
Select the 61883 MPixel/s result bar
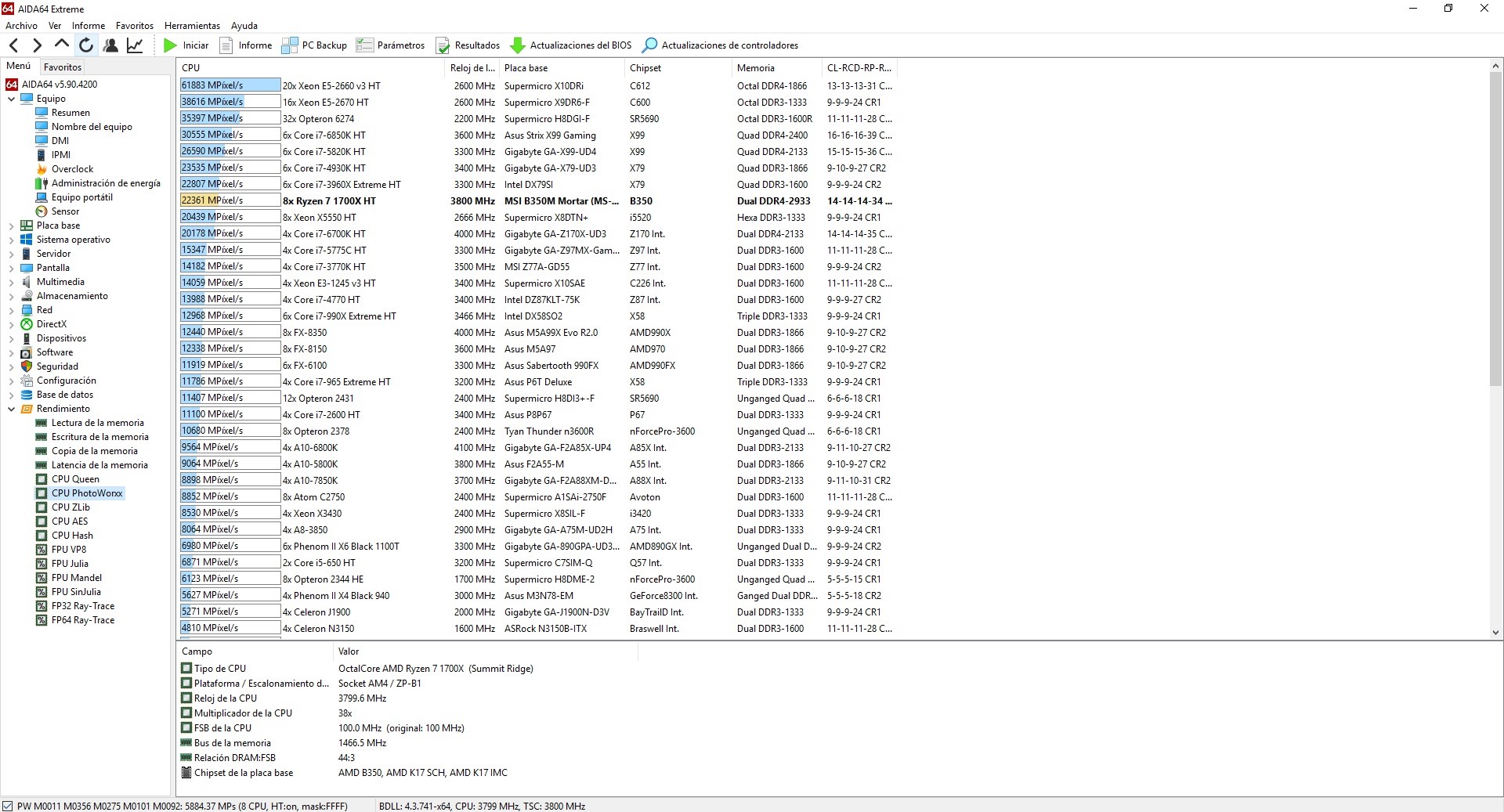(230, 85)
